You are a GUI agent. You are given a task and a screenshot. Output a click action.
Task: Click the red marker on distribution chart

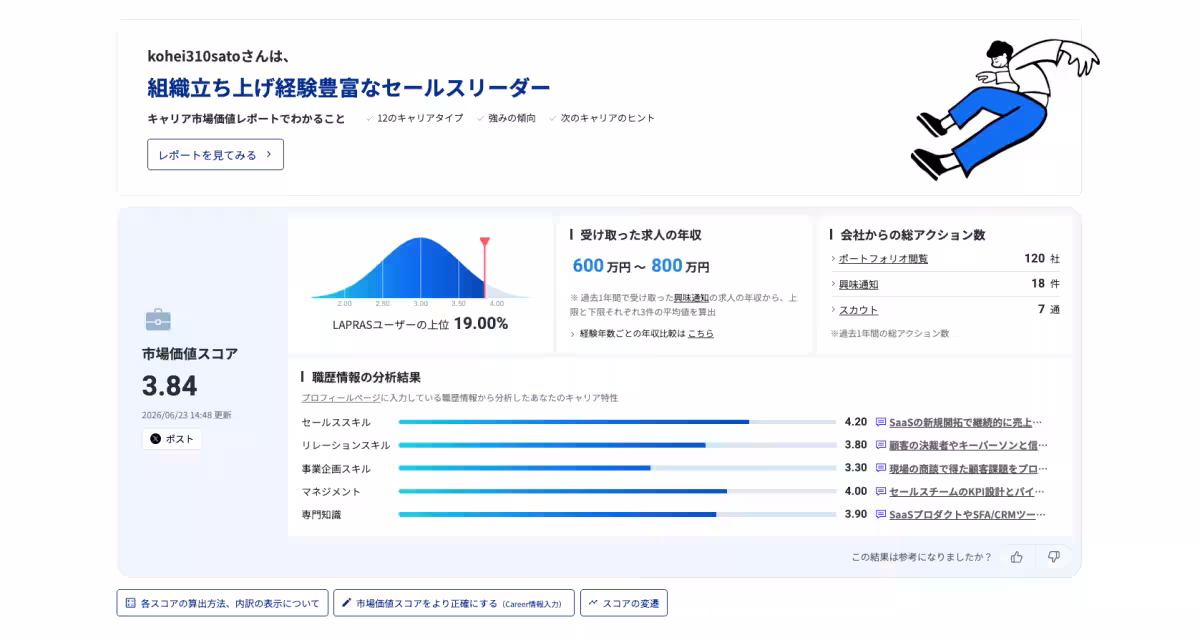click(485, 267)
